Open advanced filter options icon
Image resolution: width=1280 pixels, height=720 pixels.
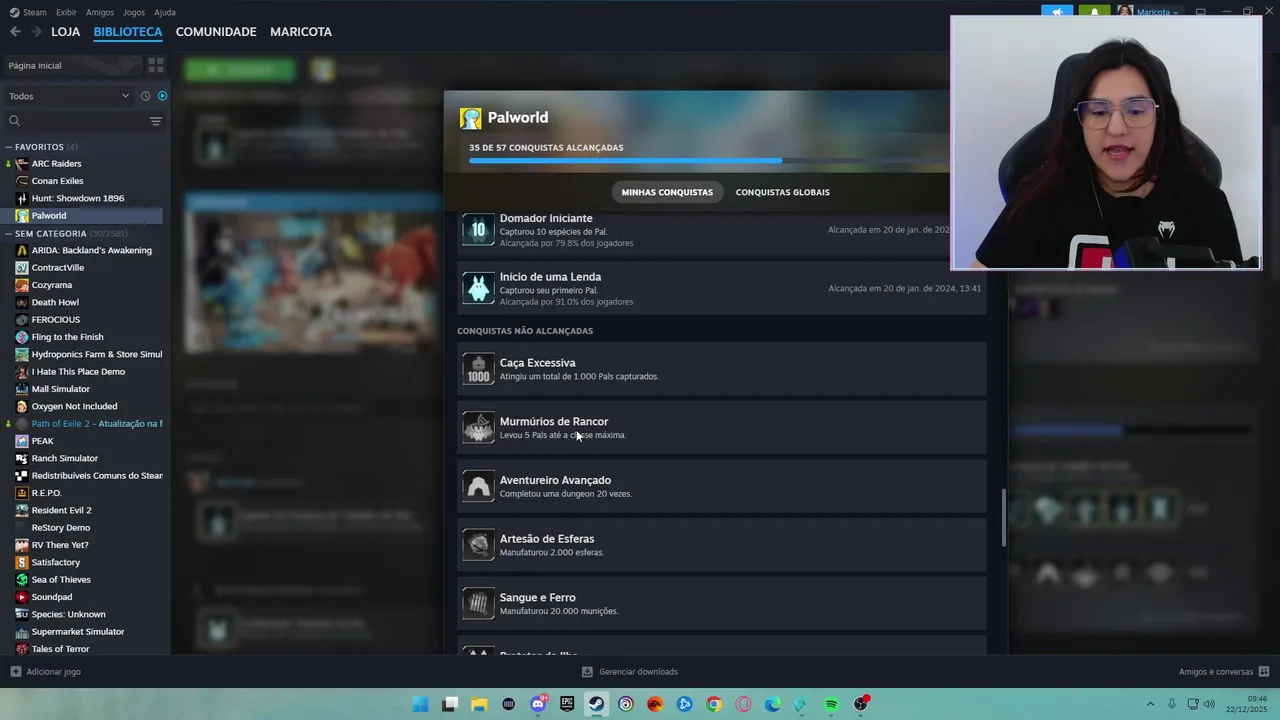(155, 121)
